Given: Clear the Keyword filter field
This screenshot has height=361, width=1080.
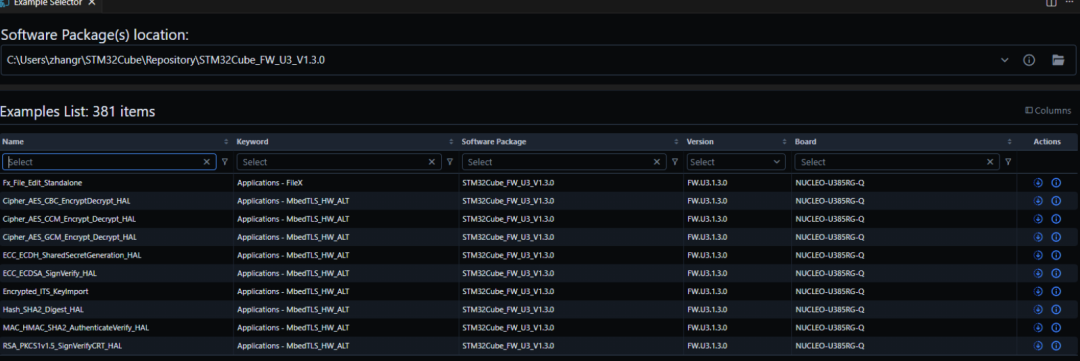Looking at the screenshot, I should pyautogui.click(x=432, y=162).
